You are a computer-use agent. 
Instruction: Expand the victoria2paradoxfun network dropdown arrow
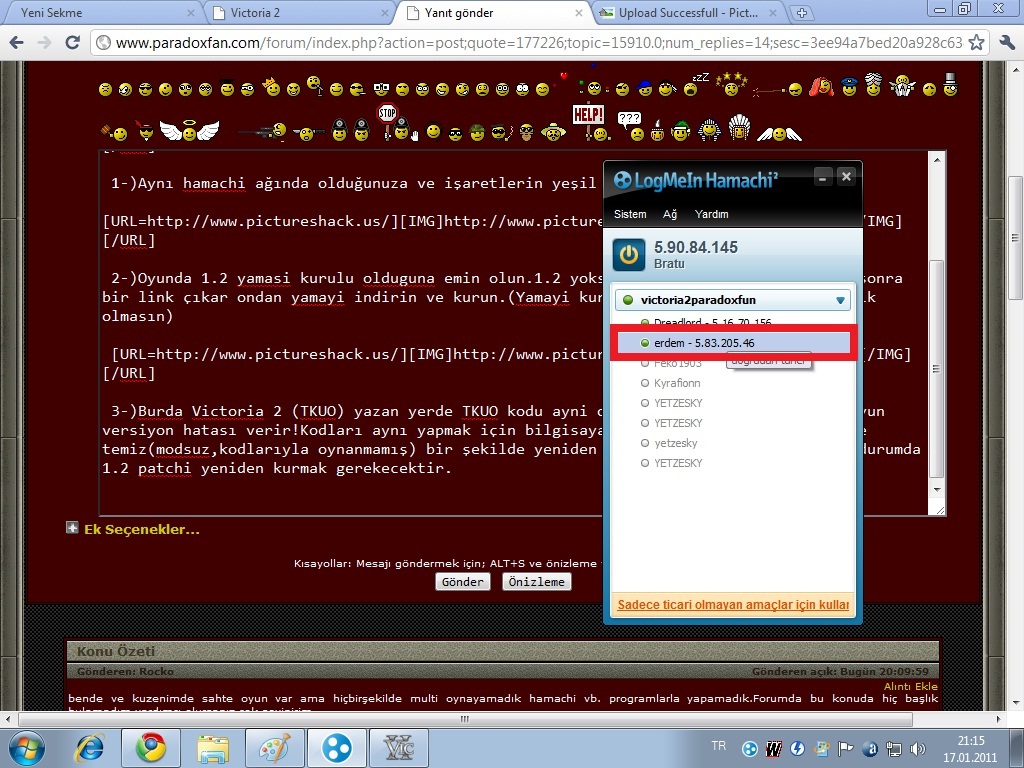(840, 300)
